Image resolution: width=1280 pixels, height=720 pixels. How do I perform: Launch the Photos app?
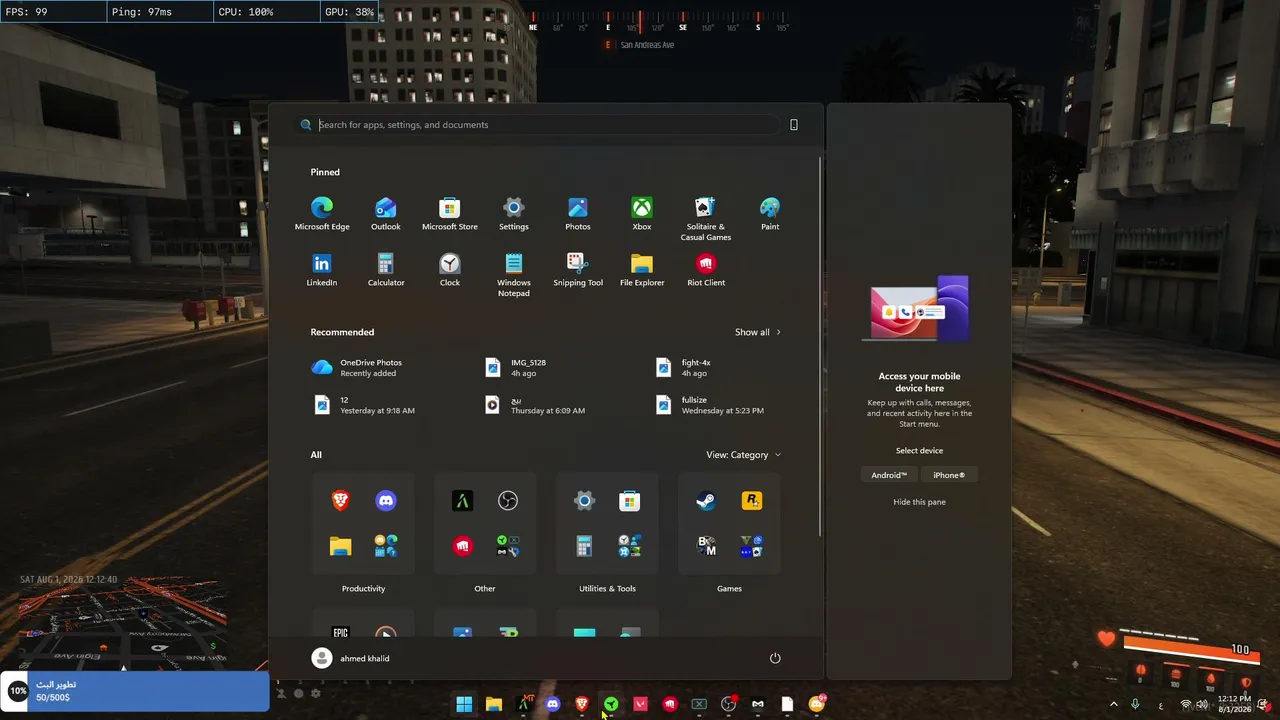(x=578, y=214)
